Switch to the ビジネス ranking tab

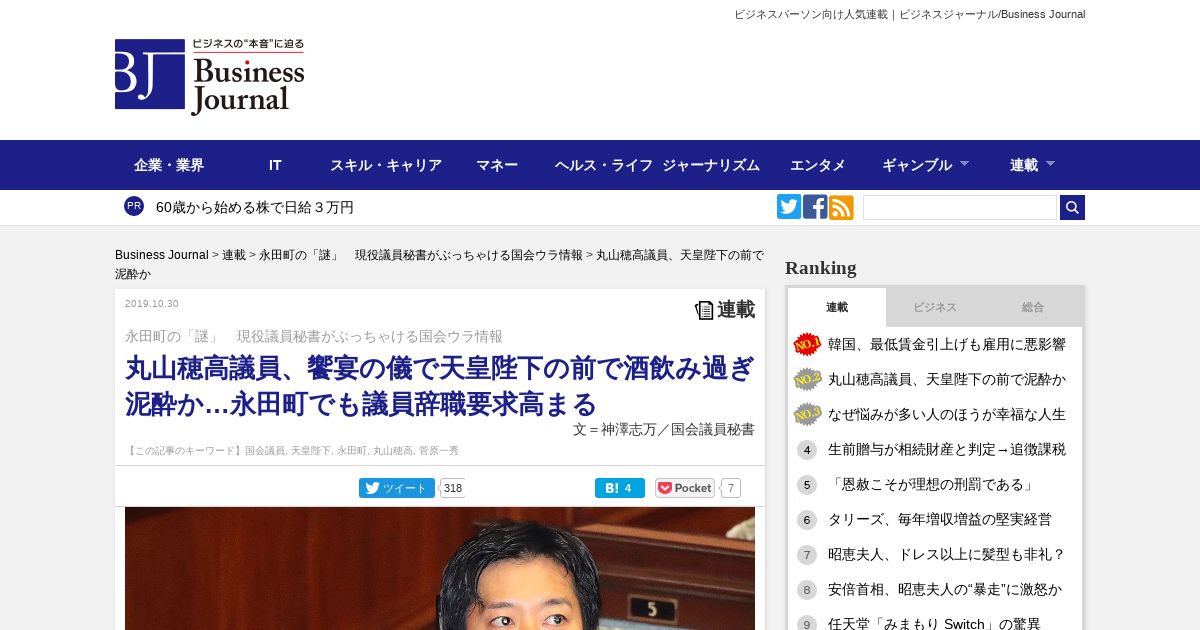pyautogui.click(x=935, y=307)
